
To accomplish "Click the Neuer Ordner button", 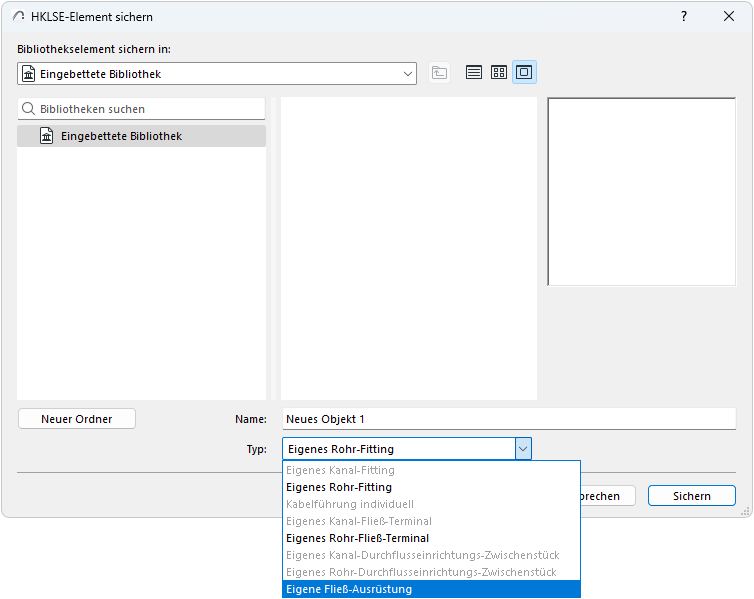I will [x=77, y=419].
